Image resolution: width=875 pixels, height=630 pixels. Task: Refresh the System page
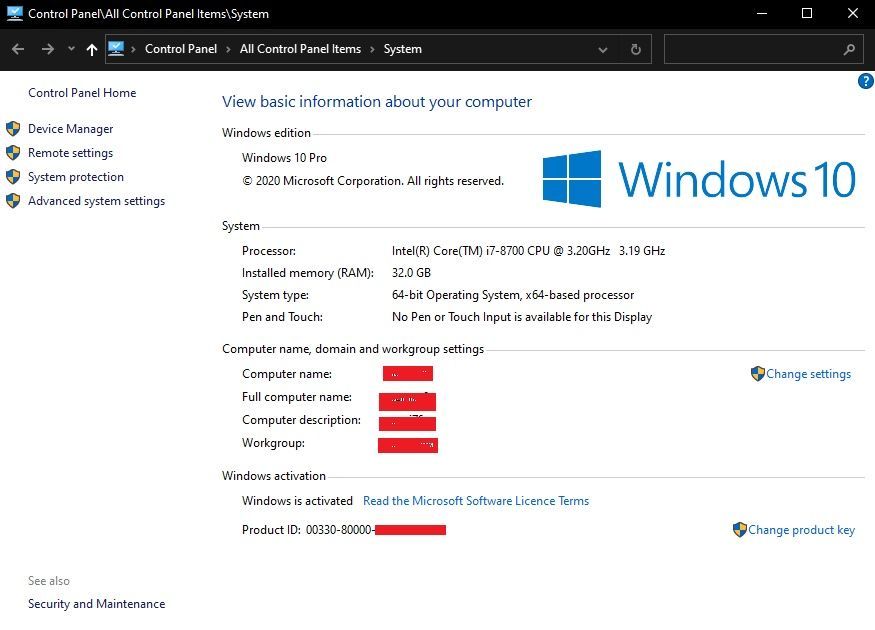click(636, 49)
